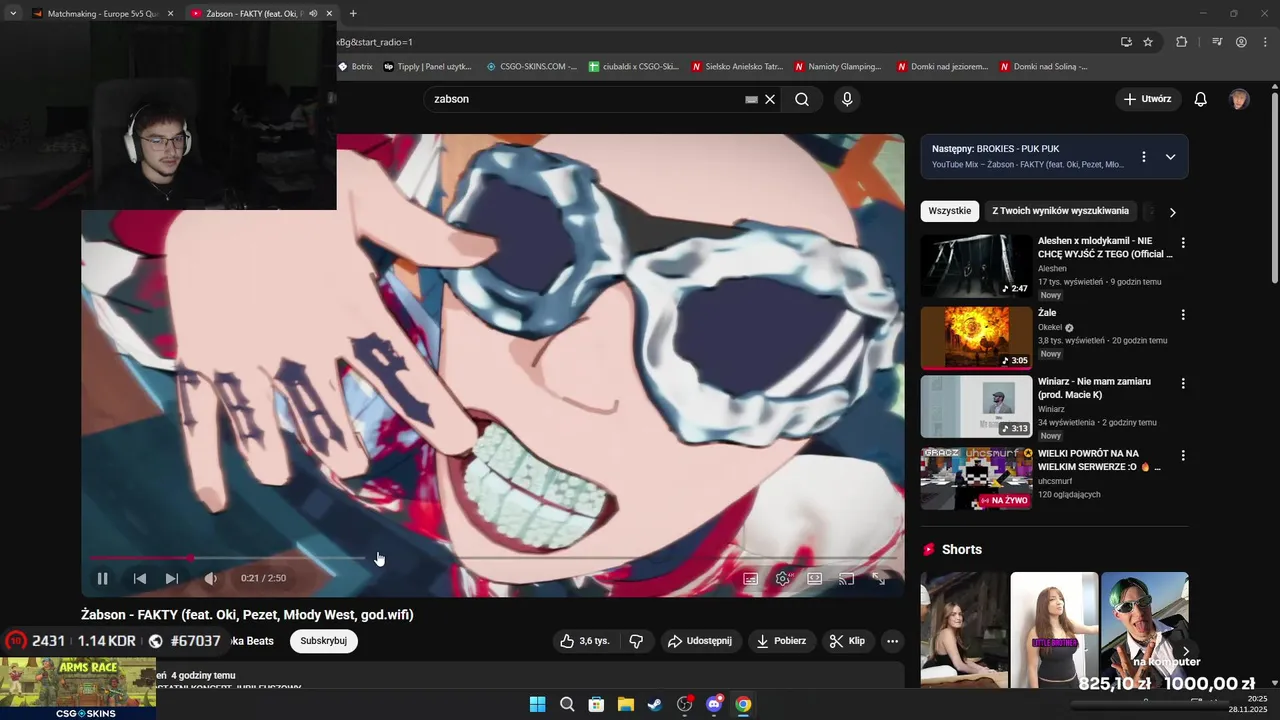This screenshot has height=720, width=1280.
Task: Close the Żabson - FAKTY browser tab
Action: click(x=329, y=14)
